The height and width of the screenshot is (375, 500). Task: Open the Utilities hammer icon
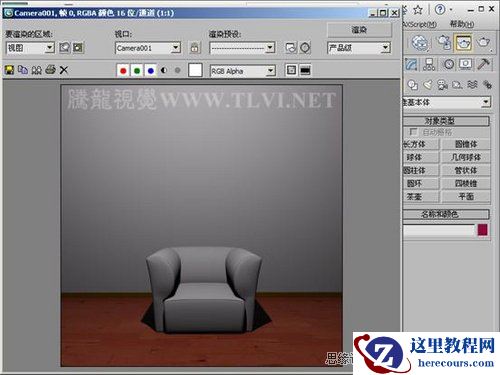484,64
